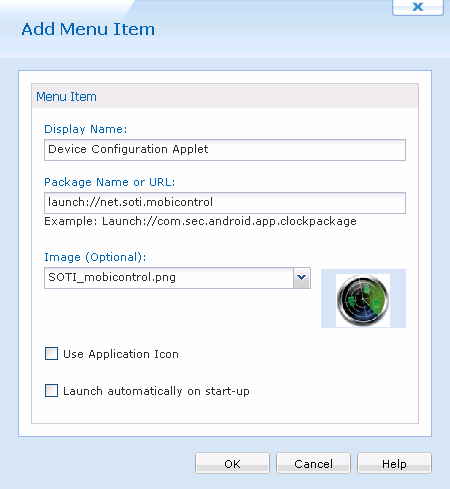Click the 'Use Application Icon' label text

[x=121, y=354]
